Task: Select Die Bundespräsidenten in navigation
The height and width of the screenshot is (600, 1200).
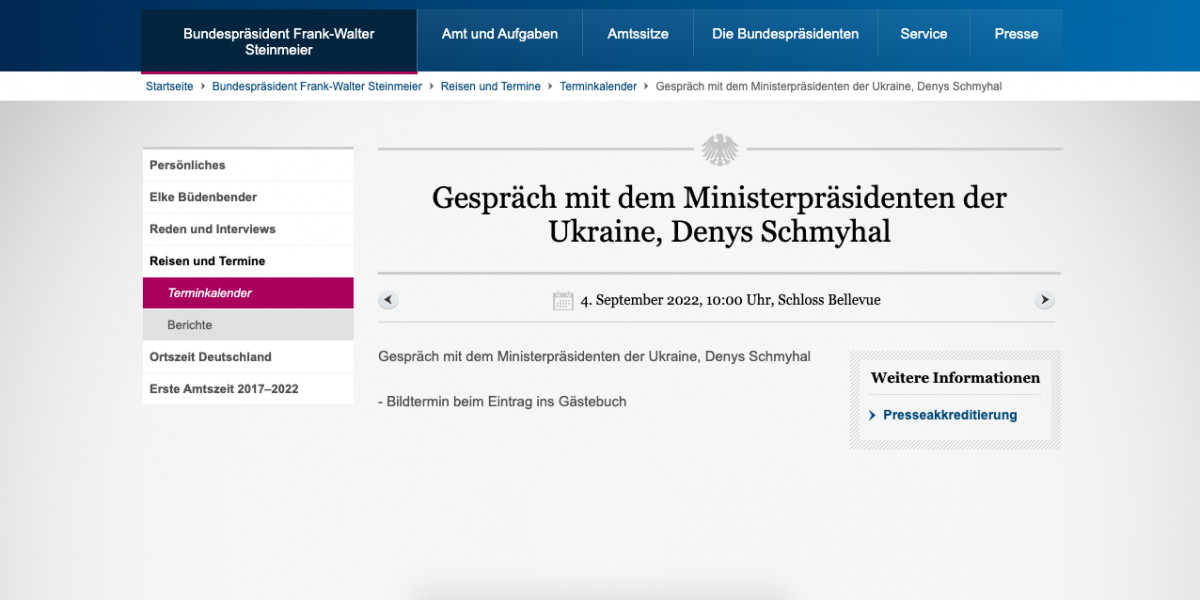Action: [x=785, y=34]
